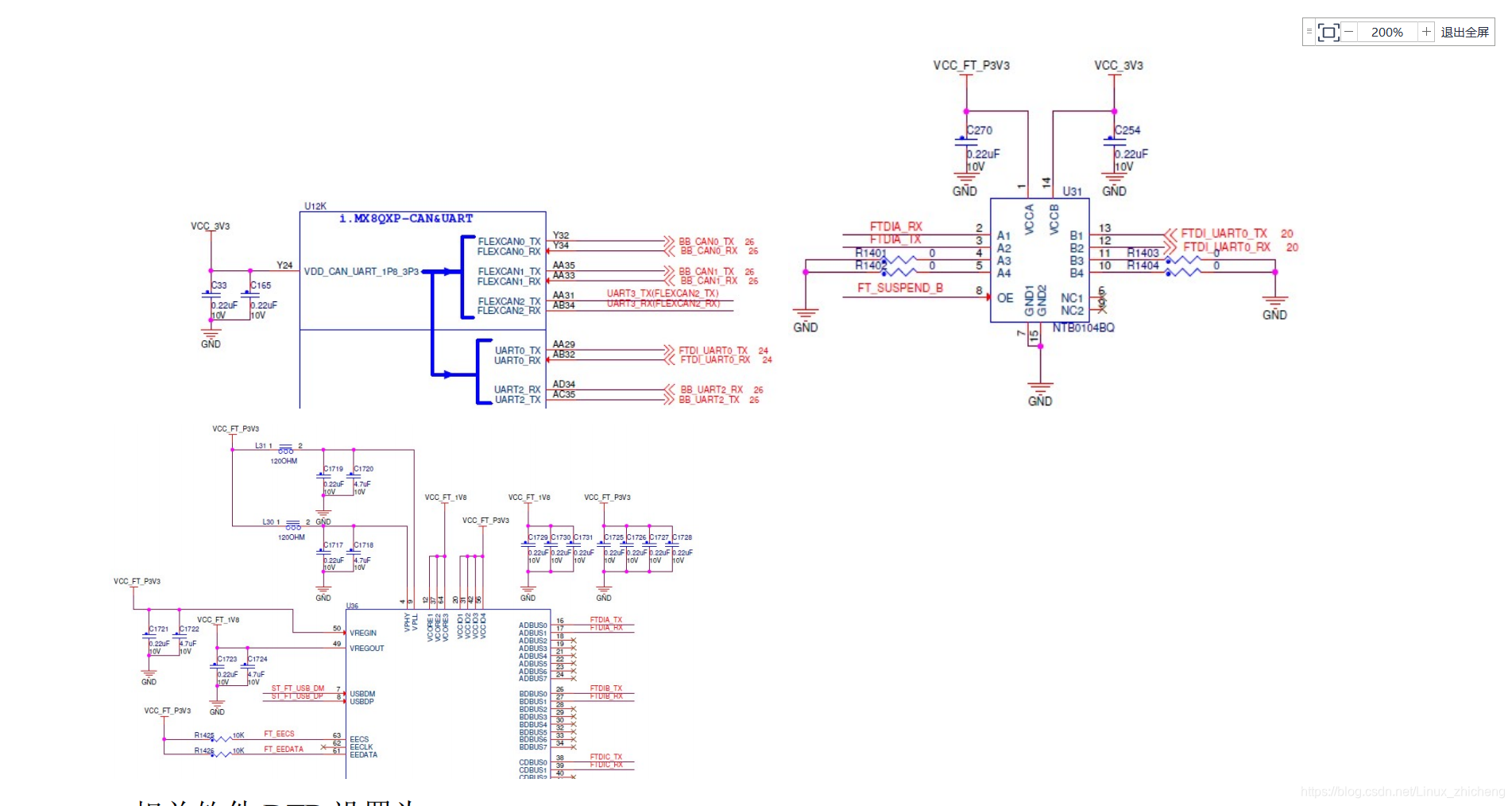Click capacitor label C1724

click(257, 659)
